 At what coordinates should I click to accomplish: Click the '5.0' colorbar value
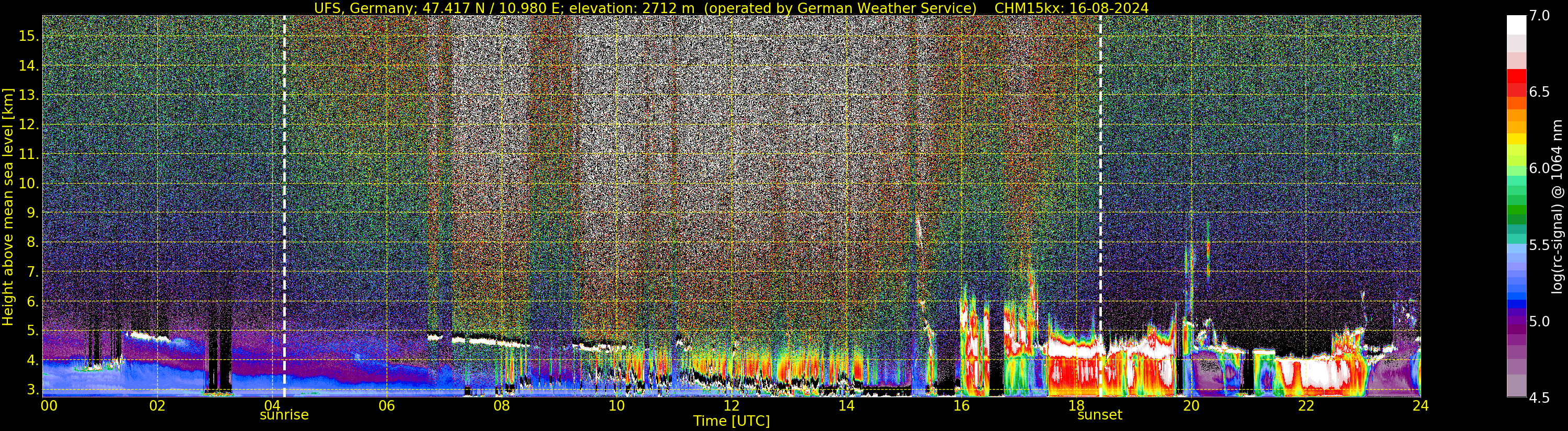(1540, 321)
